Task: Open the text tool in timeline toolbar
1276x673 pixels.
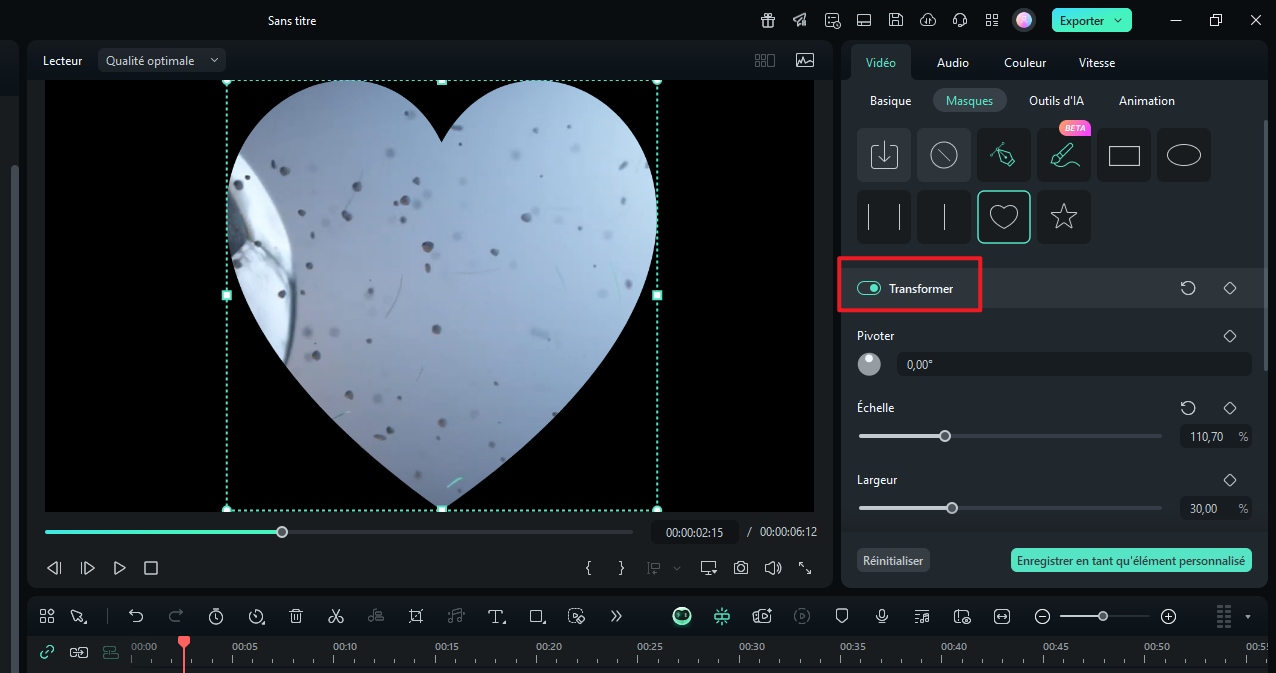Action: [x=496, y=616]
